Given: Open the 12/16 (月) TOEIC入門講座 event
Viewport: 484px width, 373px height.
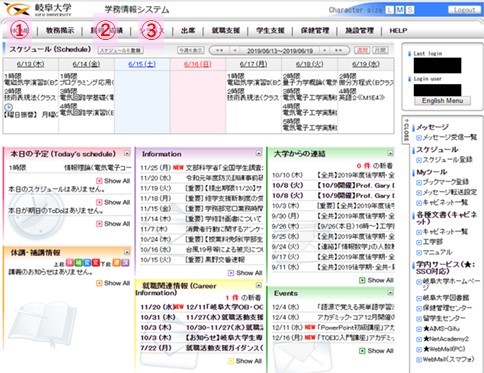Looking at the screenshot, I should [333, 337].
